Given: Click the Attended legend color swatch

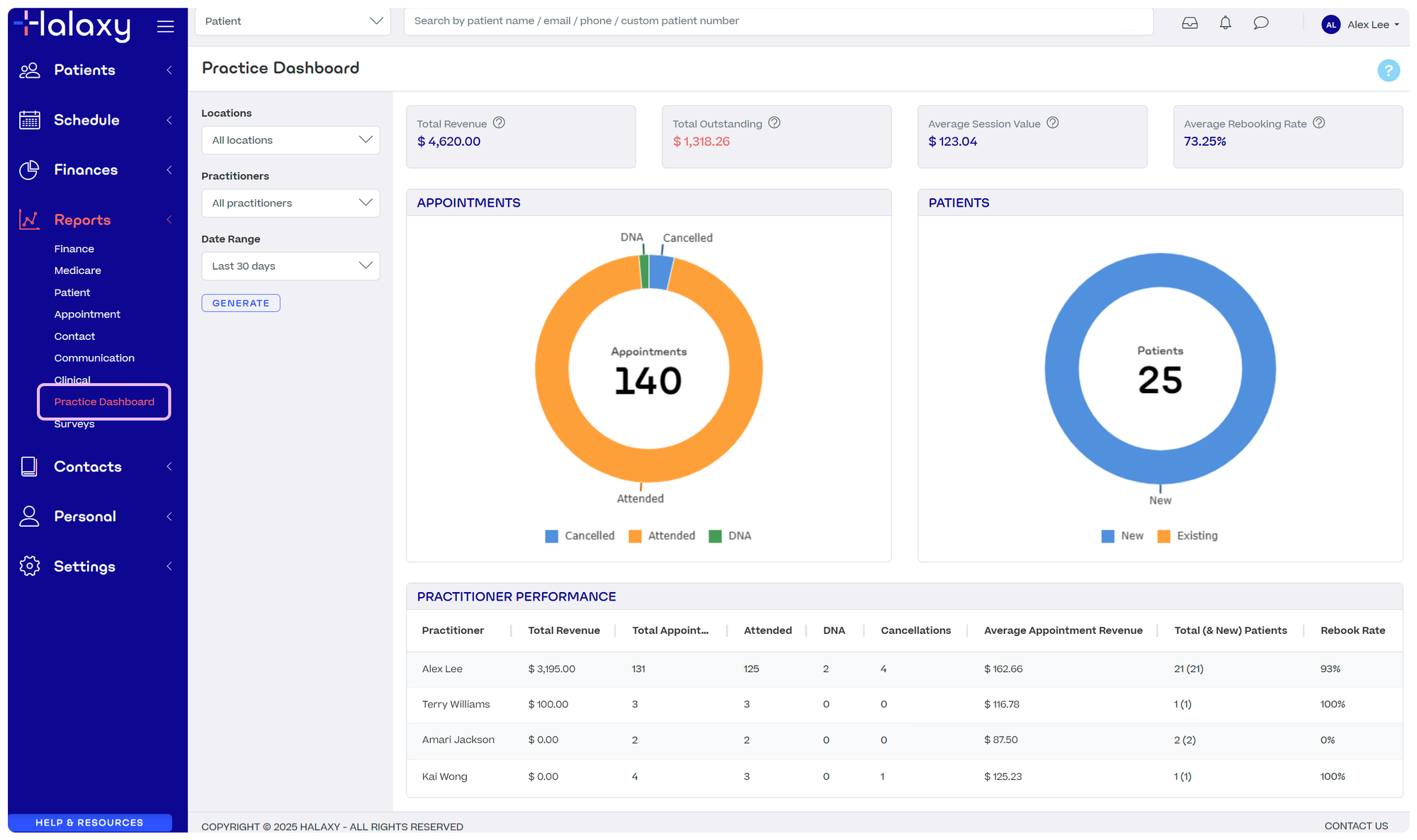Looking at the screenshot, I should [635, 536].
